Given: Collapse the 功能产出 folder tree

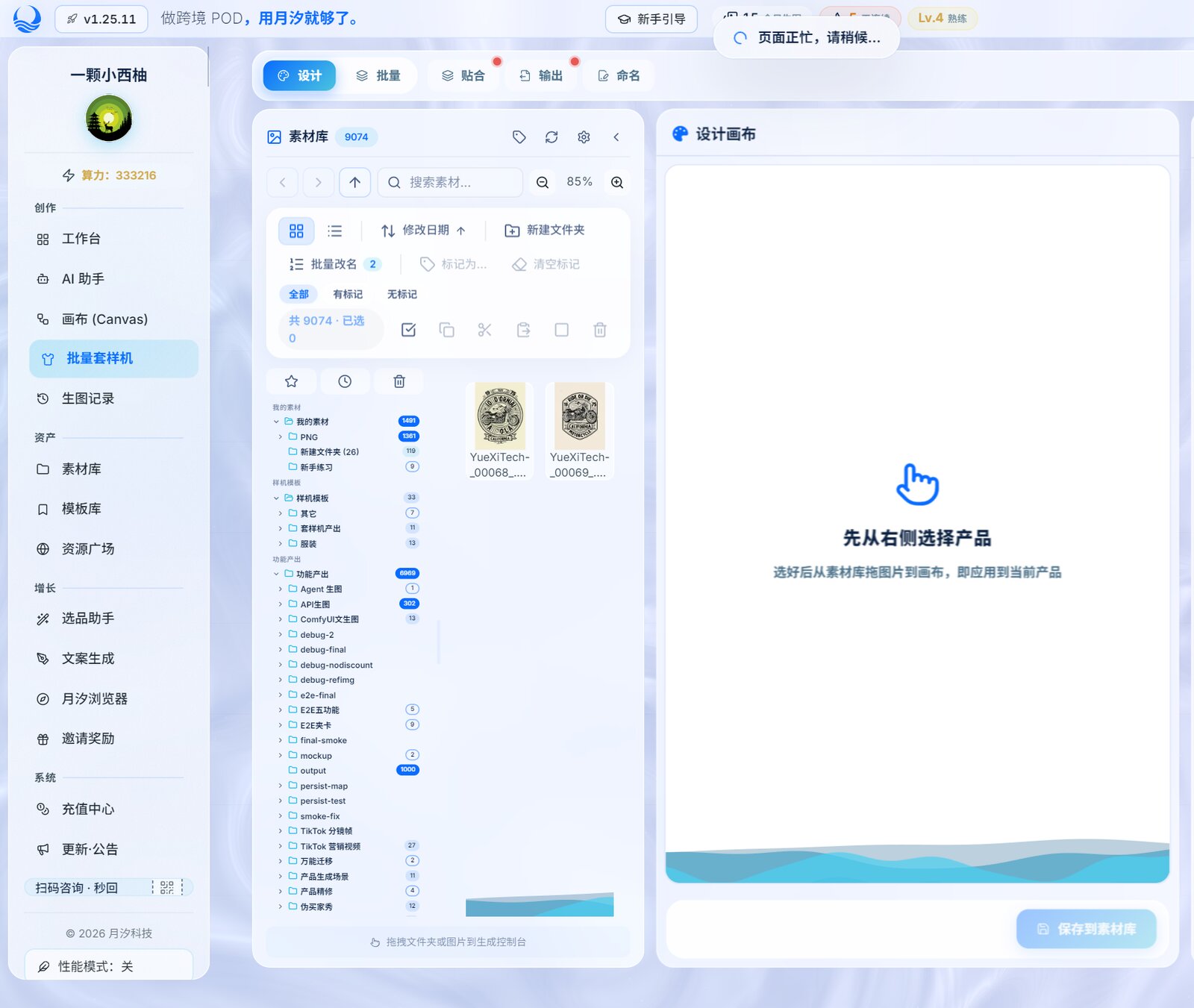Looking at the screenshot, I should tap(276, 575).
